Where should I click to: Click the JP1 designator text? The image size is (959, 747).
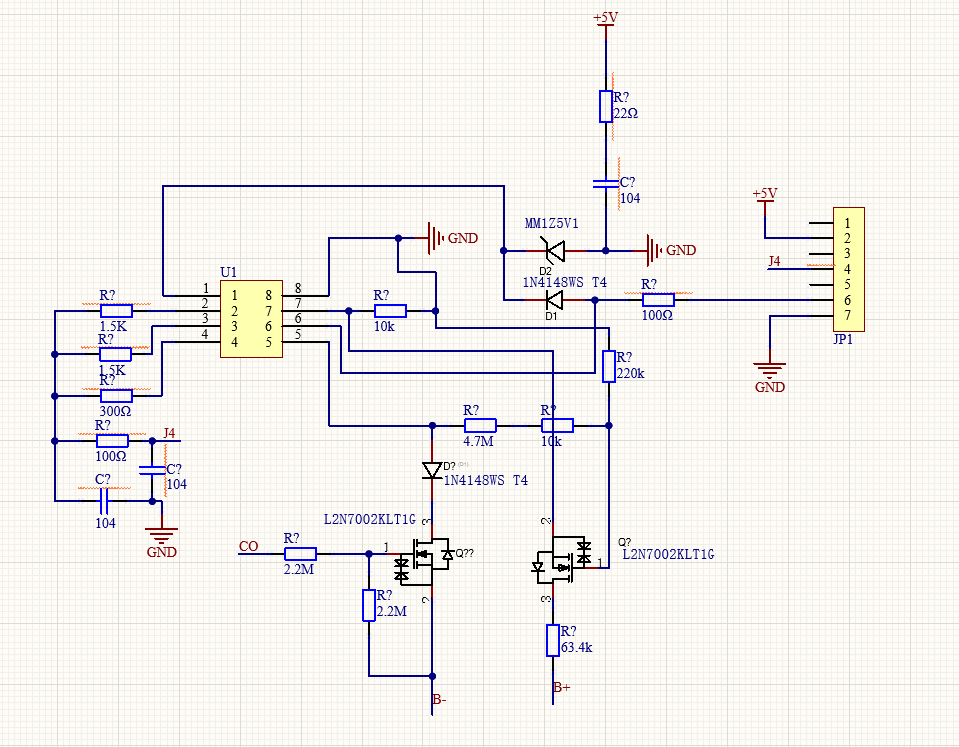point(843,339)
